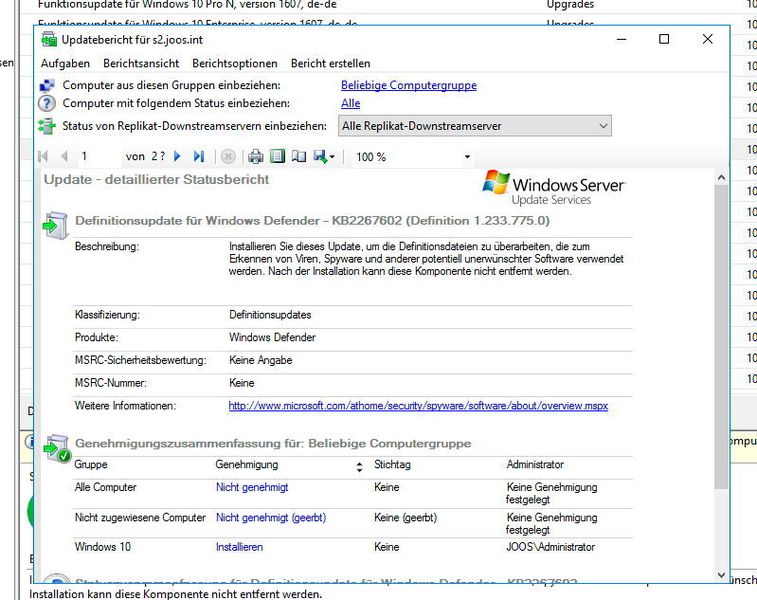Click the downstream server status icon
757x600 pixels.
[x=47, y=126]
